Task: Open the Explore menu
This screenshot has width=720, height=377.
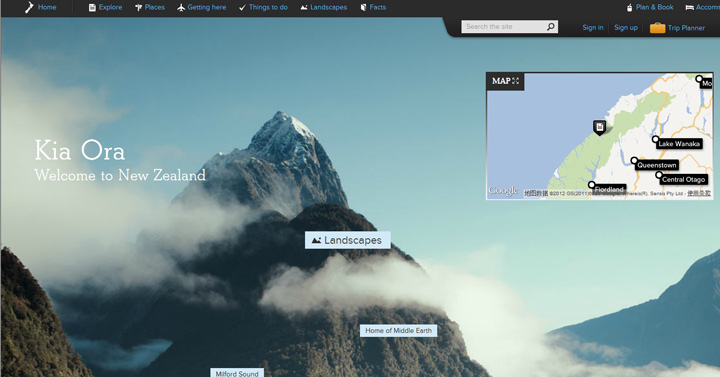Action: click(105, 7)
